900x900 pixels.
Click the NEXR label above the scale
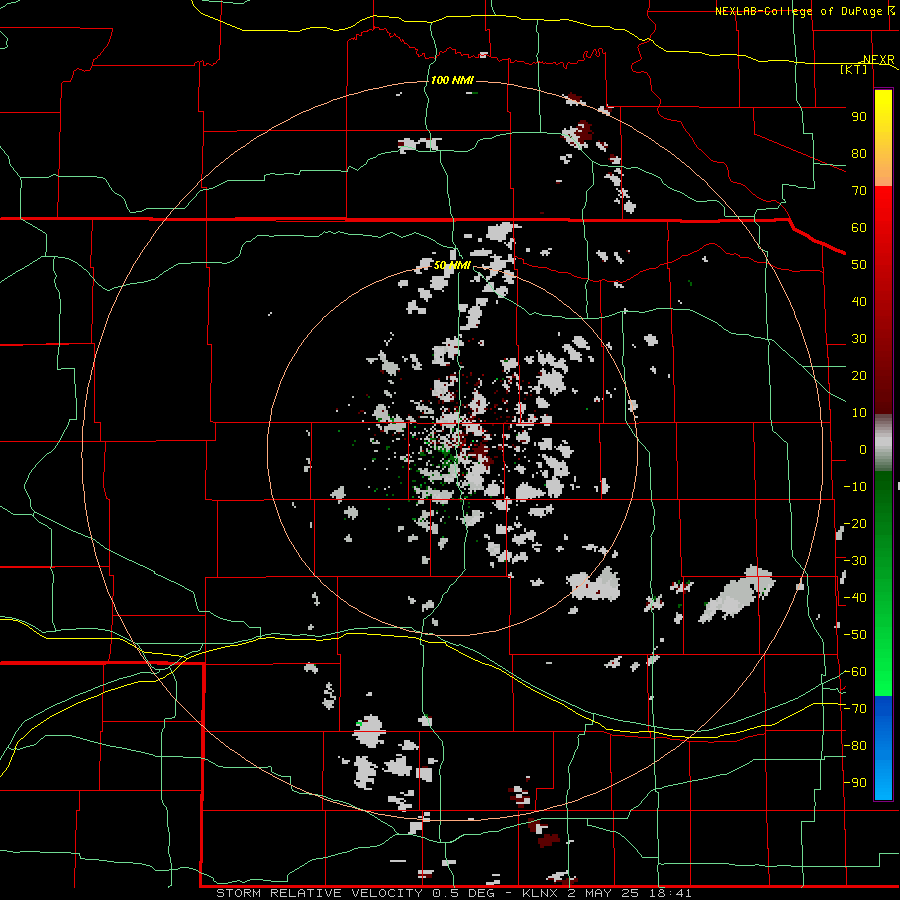[x=879, y=60]
